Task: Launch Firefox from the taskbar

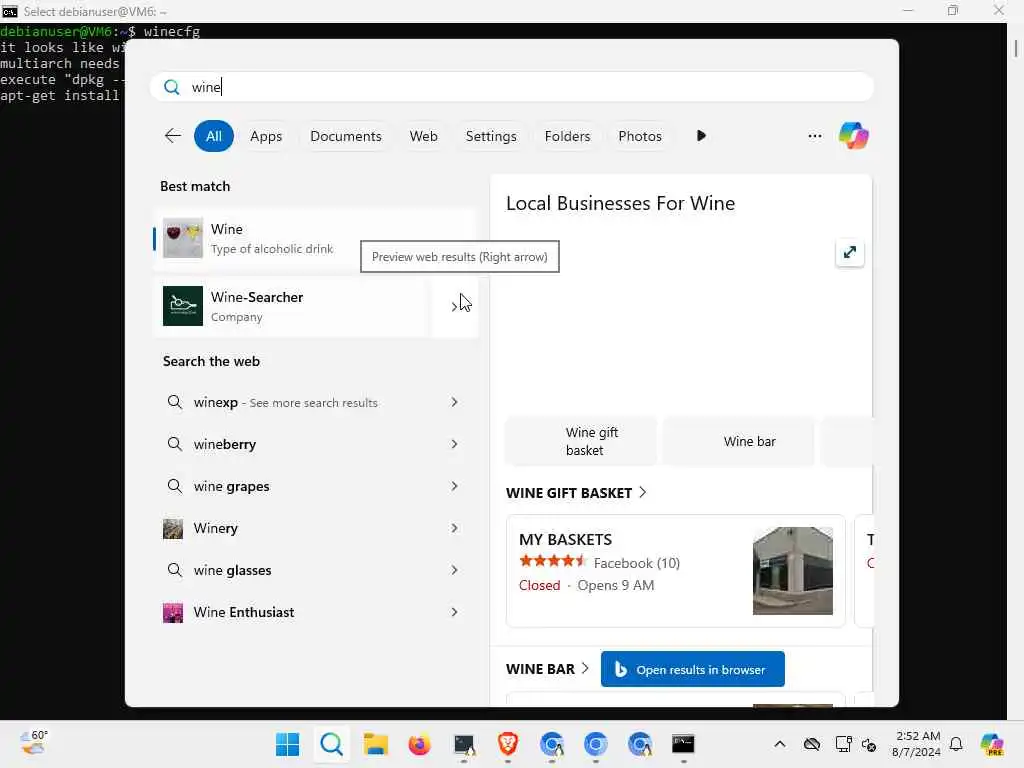Action: 419,744
